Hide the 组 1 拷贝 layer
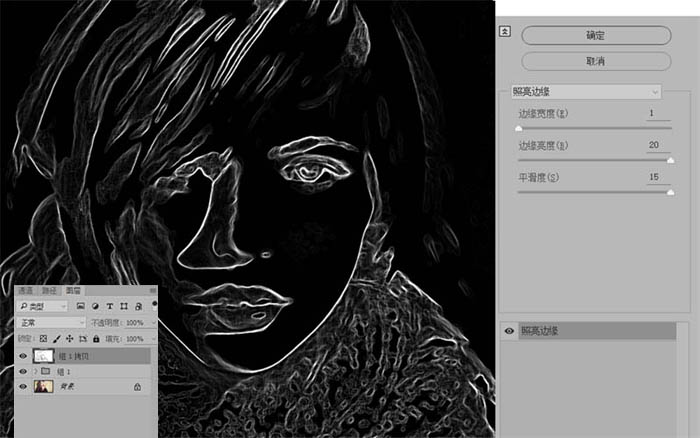 (x=23, y=356)
